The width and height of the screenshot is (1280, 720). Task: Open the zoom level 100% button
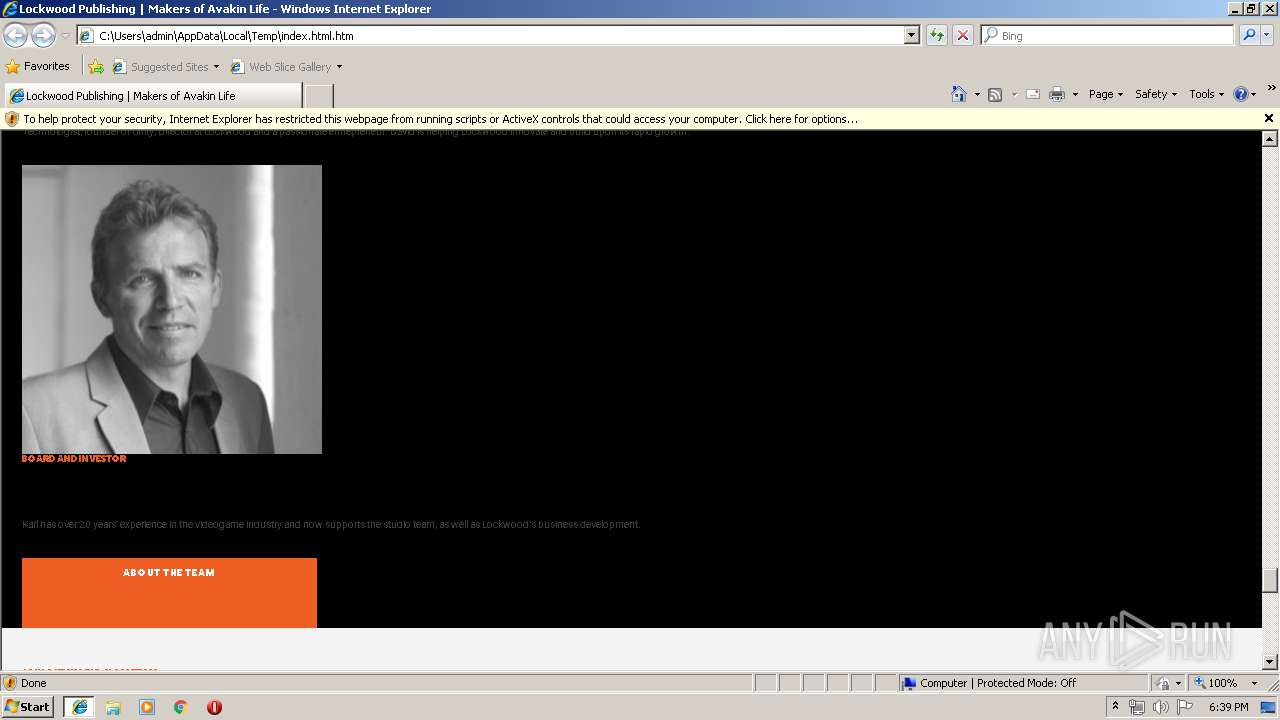click(x=1216, y=683)
